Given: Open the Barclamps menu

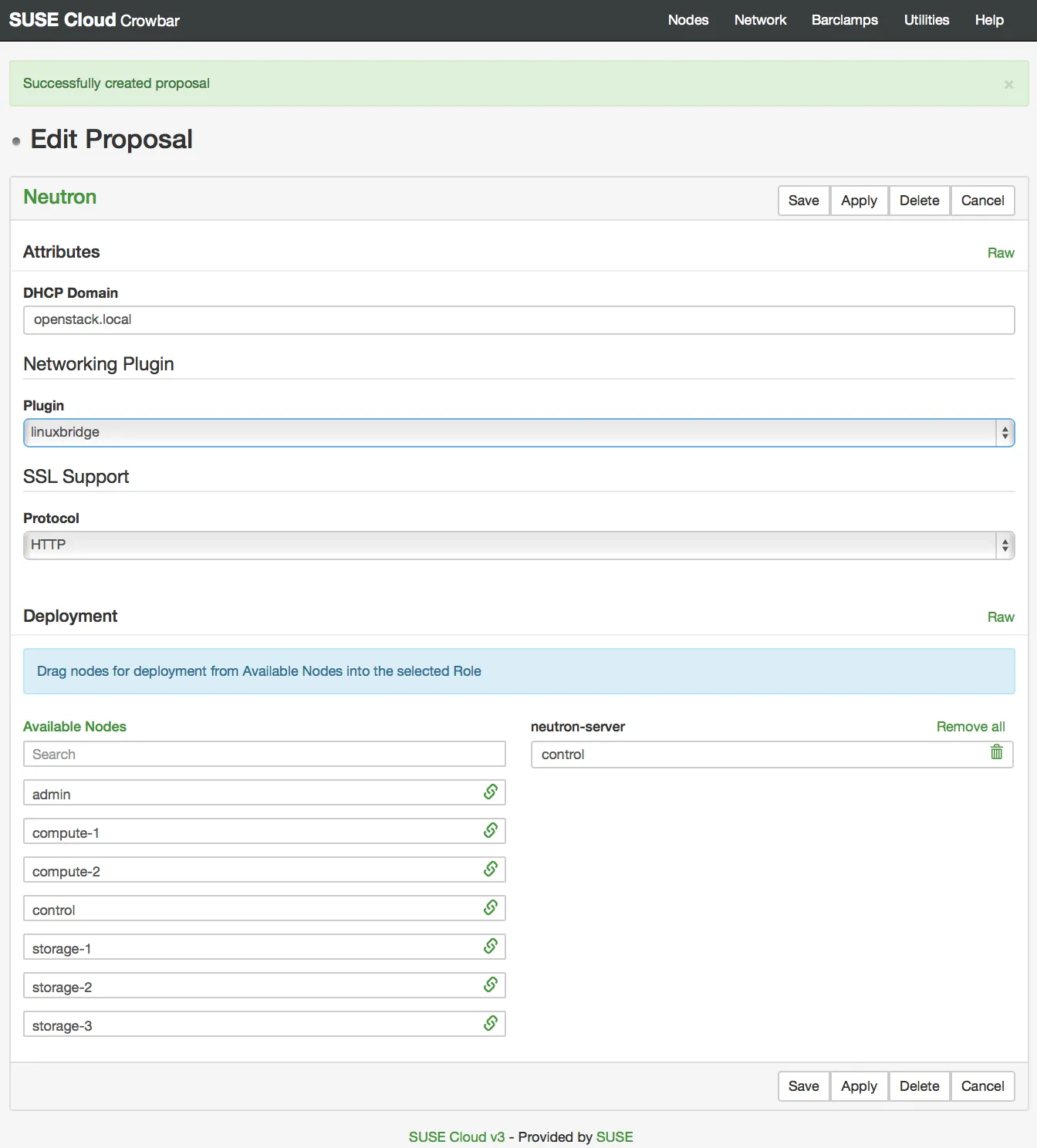Looking at the screenshot, I should (x=844, y=20).
